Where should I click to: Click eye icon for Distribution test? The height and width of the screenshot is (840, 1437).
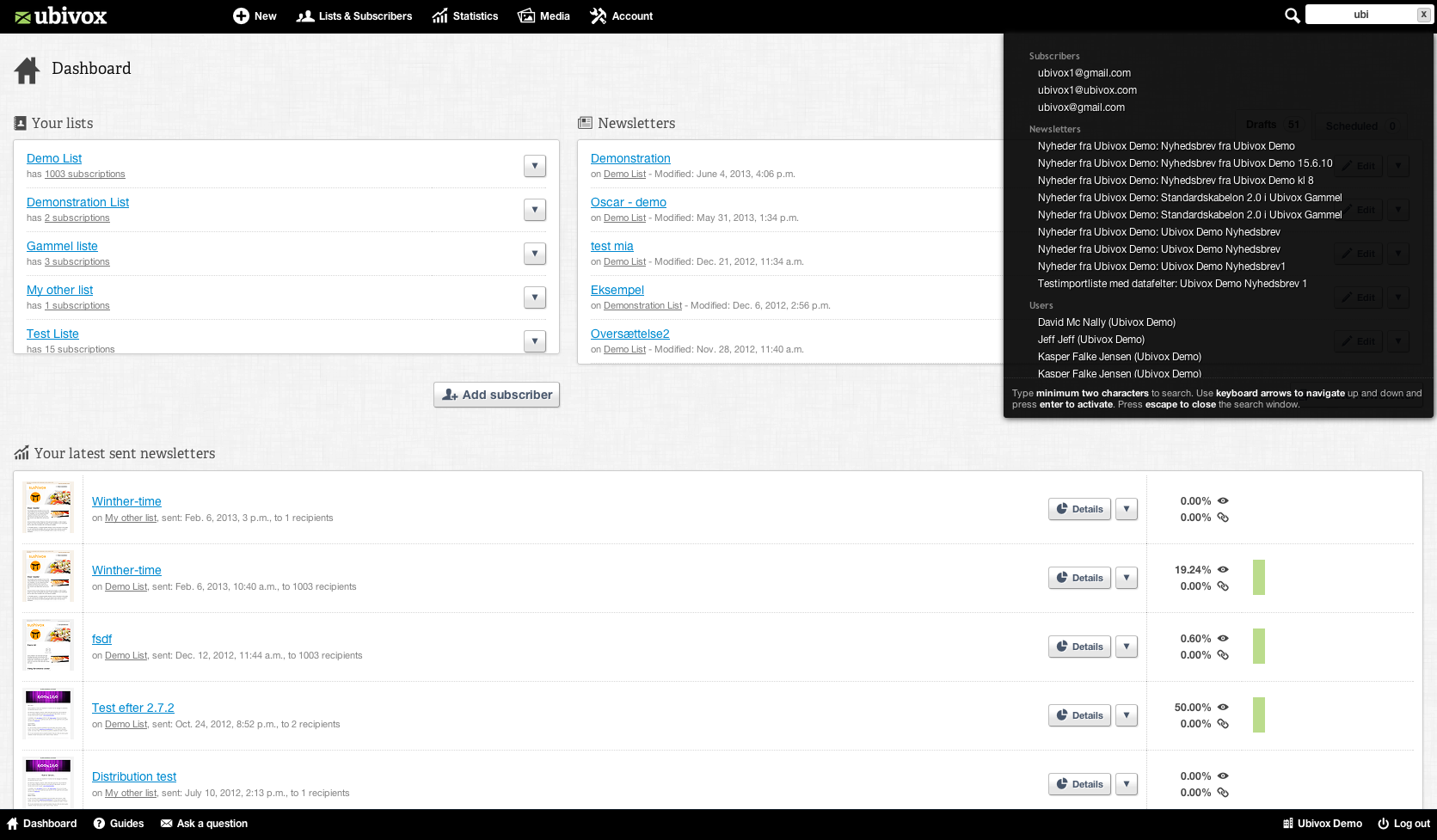click(1223, 776)
